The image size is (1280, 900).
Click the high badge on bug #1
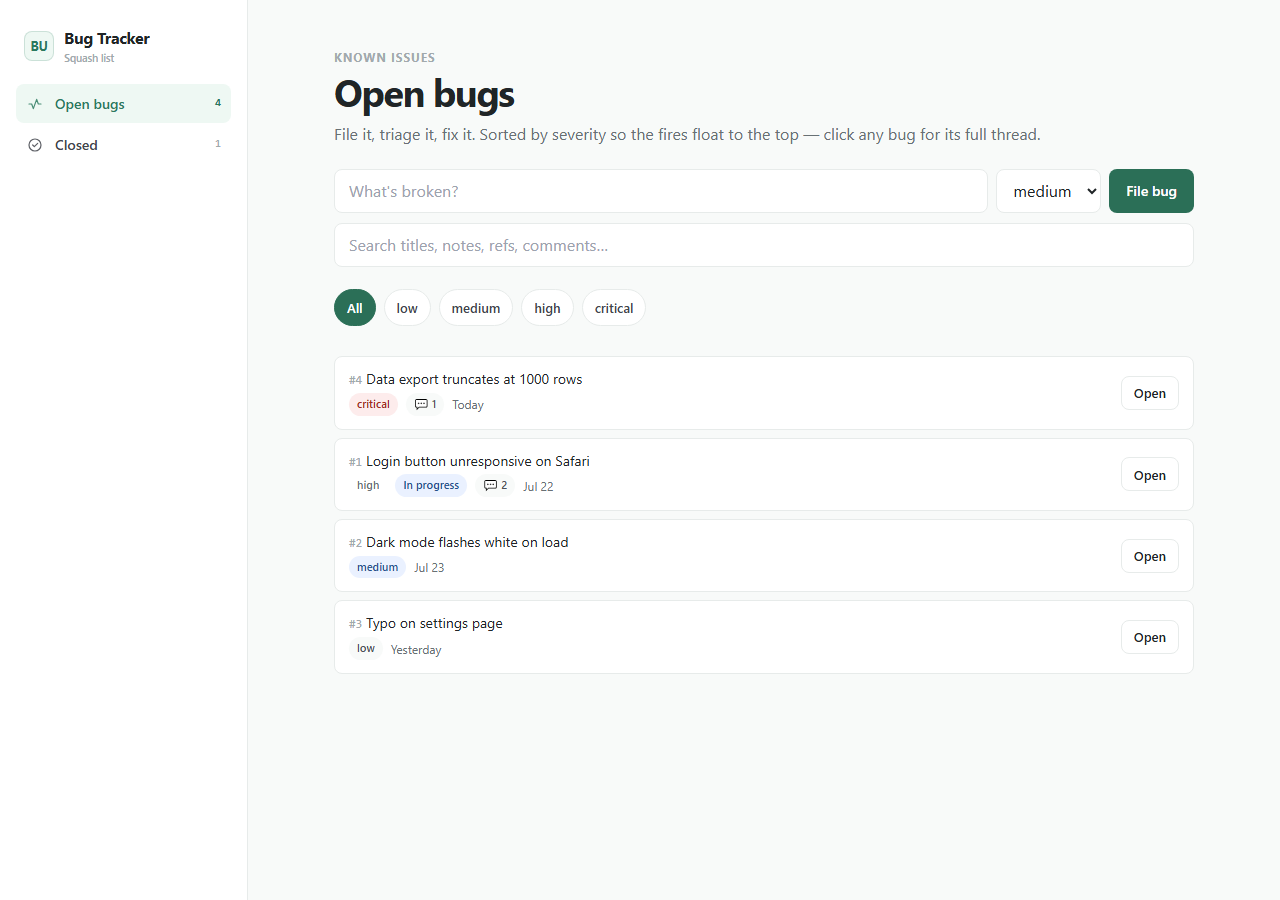pyautogui.click(x=368, y=485)
